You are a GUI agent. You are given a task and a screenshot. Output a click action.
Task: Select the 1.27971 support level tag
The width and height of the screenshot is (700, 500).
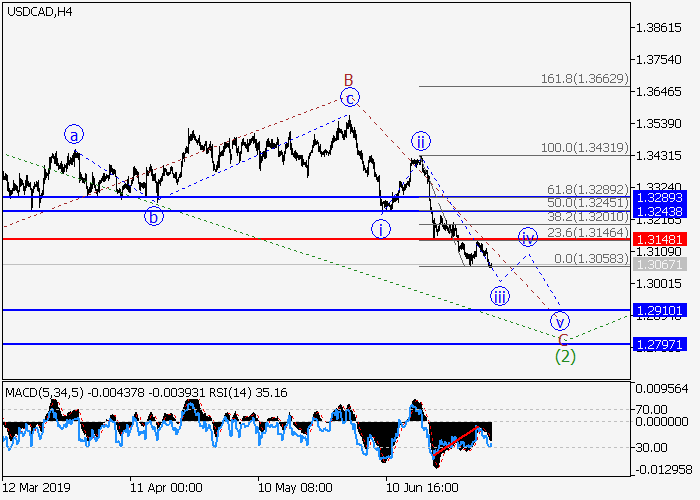click(658, 344)
